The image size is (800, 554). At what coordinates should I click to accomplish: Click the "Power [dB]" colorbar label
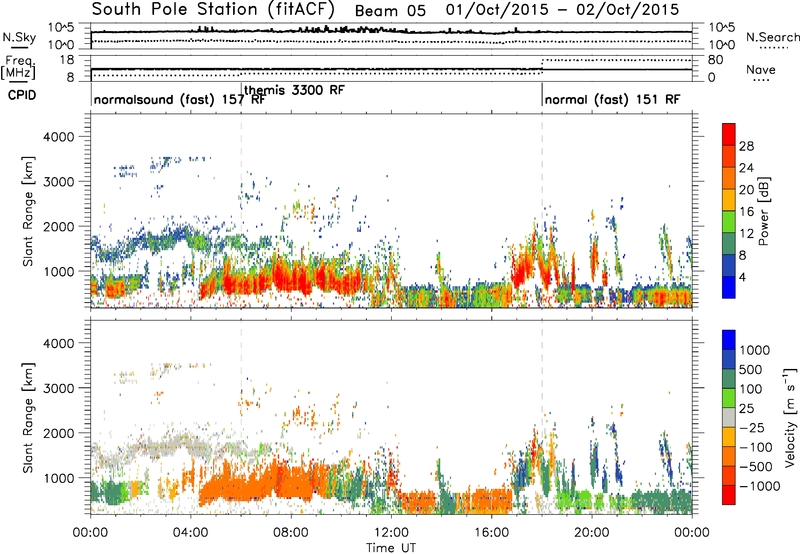coord(763,212)
